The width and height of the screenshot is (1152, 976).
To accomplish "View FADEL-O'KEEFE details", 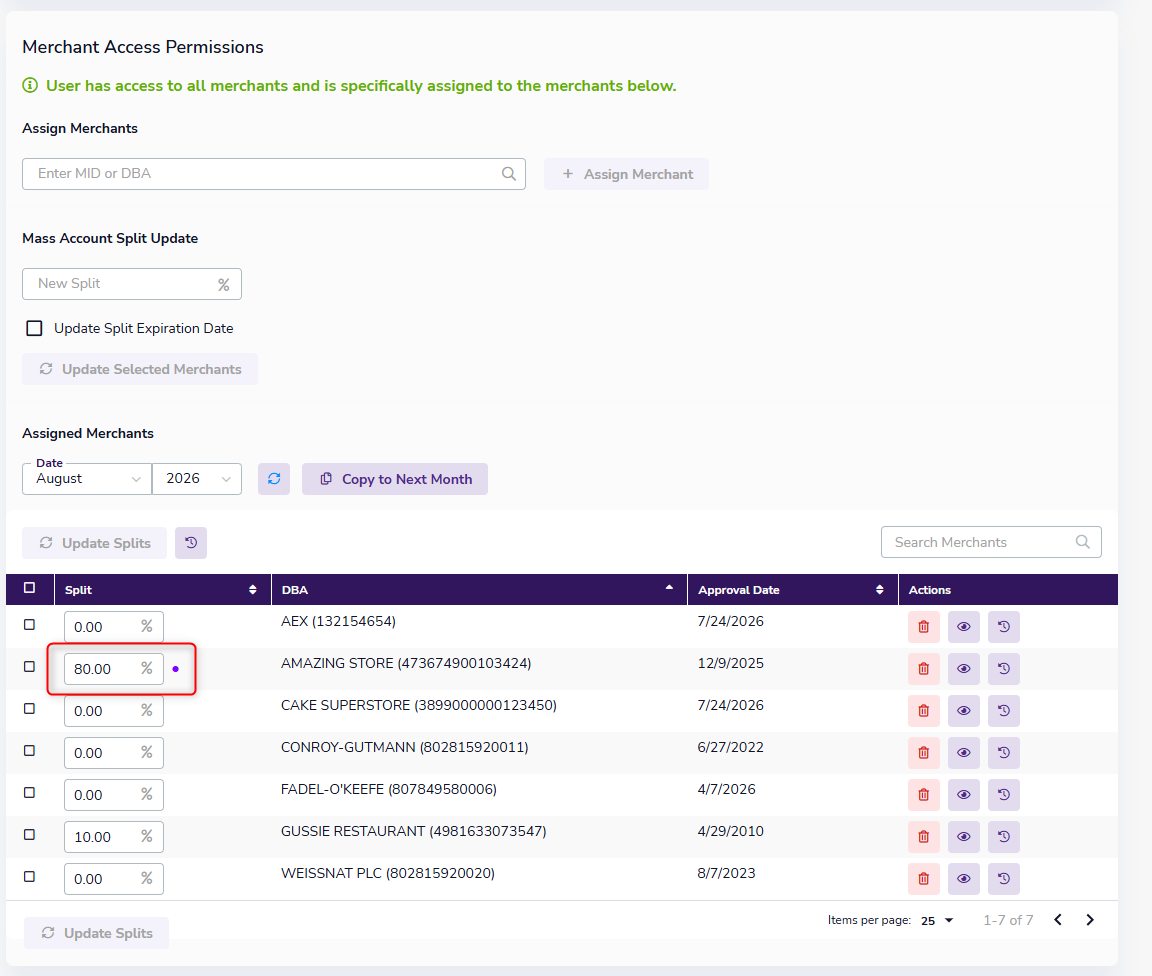I will point(963,794).
